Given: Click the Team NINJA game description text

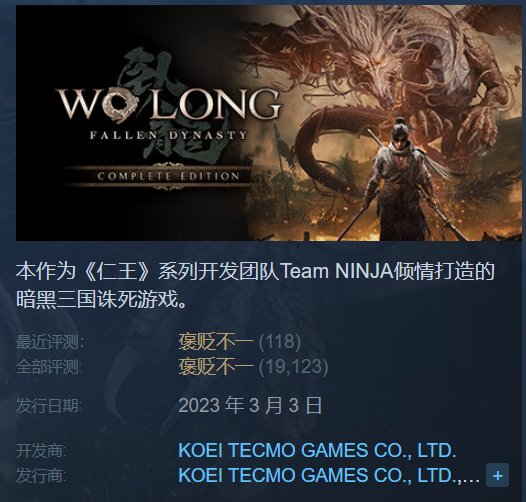Looking at the screenshot, I should [x=255, y=285].
